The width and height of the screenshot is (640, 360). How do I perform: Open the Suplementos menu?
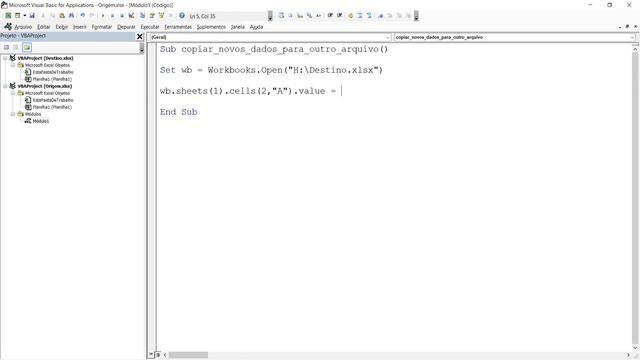pos(211,27)
